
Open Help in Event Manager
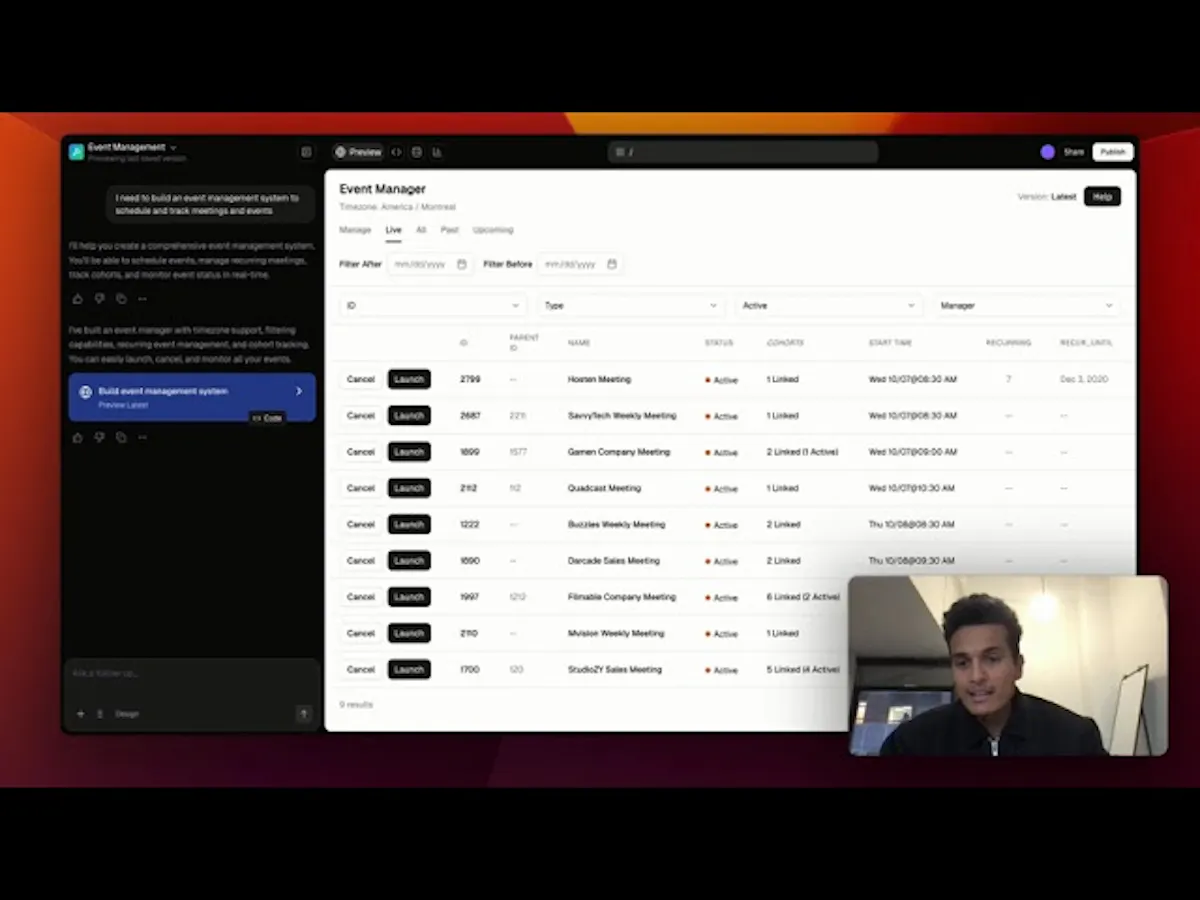pyautogui.click(x=1102, y=197)
